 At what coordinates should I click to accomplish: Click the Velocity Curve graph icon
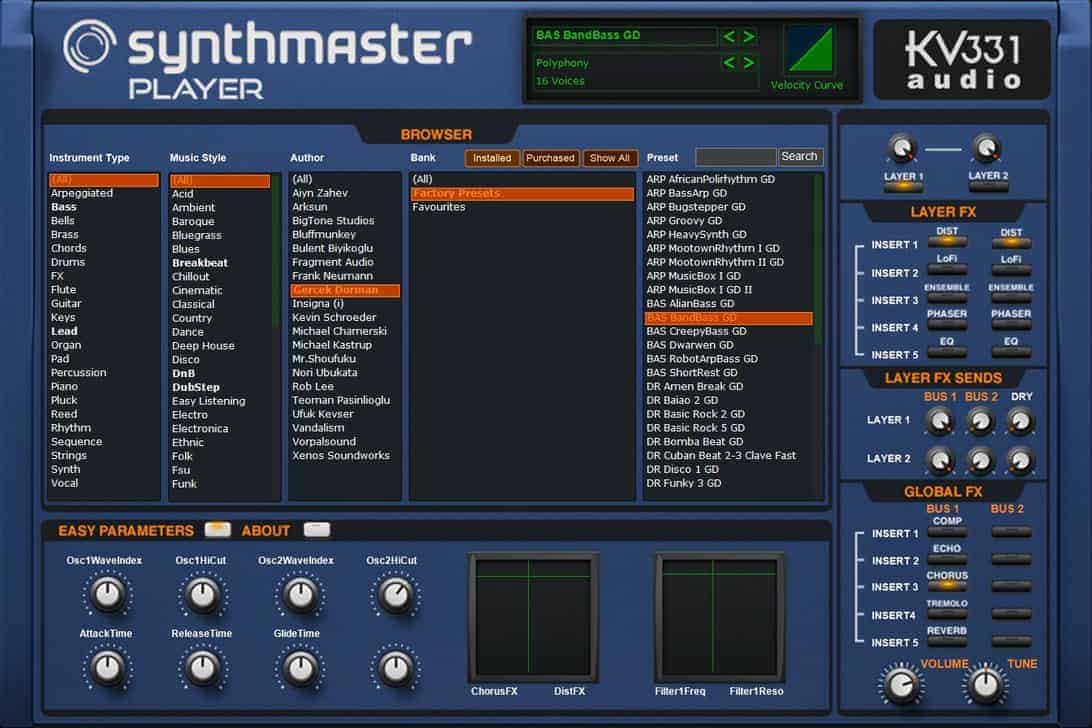(x=810, y=50)
